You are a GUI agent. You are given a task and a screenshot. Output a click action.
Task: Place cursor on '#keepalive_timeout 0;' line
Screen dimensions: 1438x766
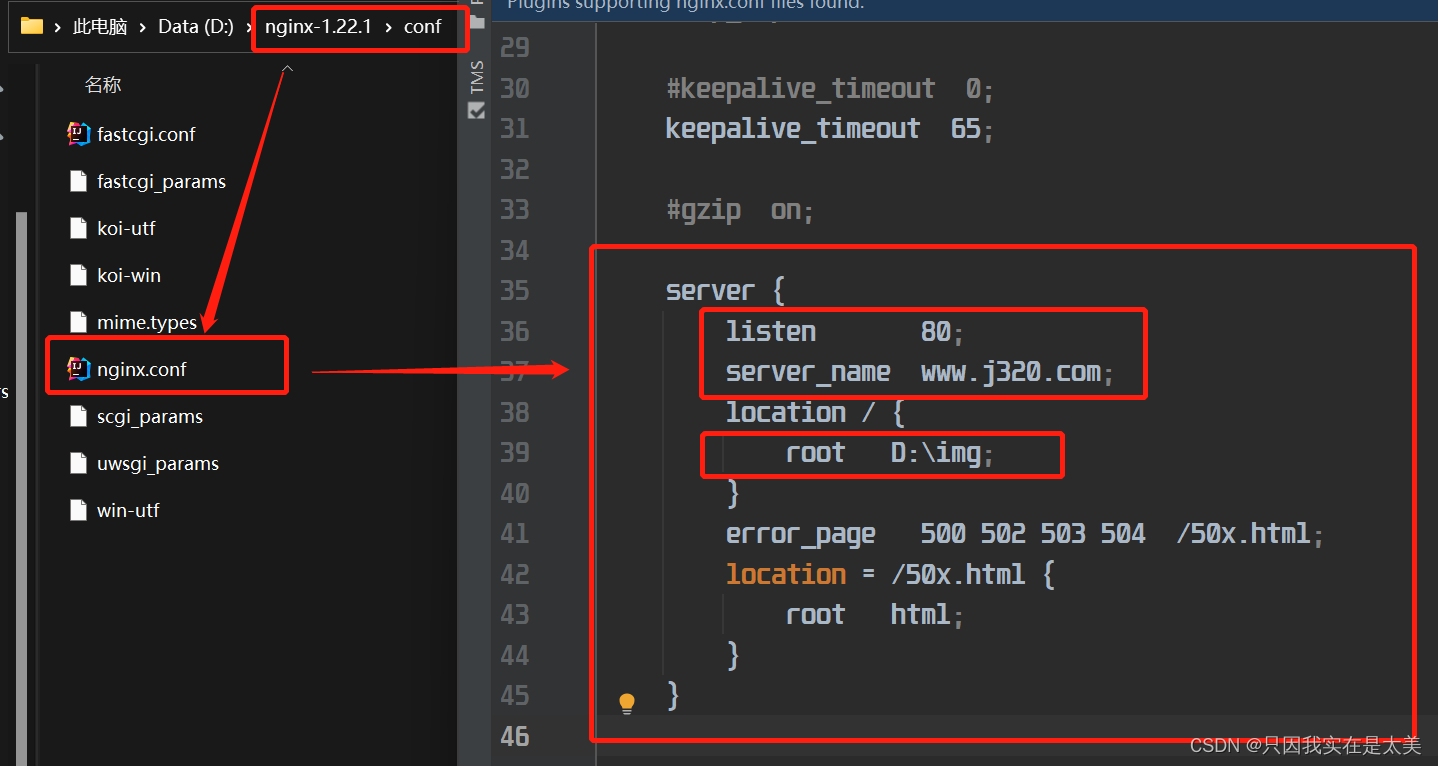click(x=830, y=89)
